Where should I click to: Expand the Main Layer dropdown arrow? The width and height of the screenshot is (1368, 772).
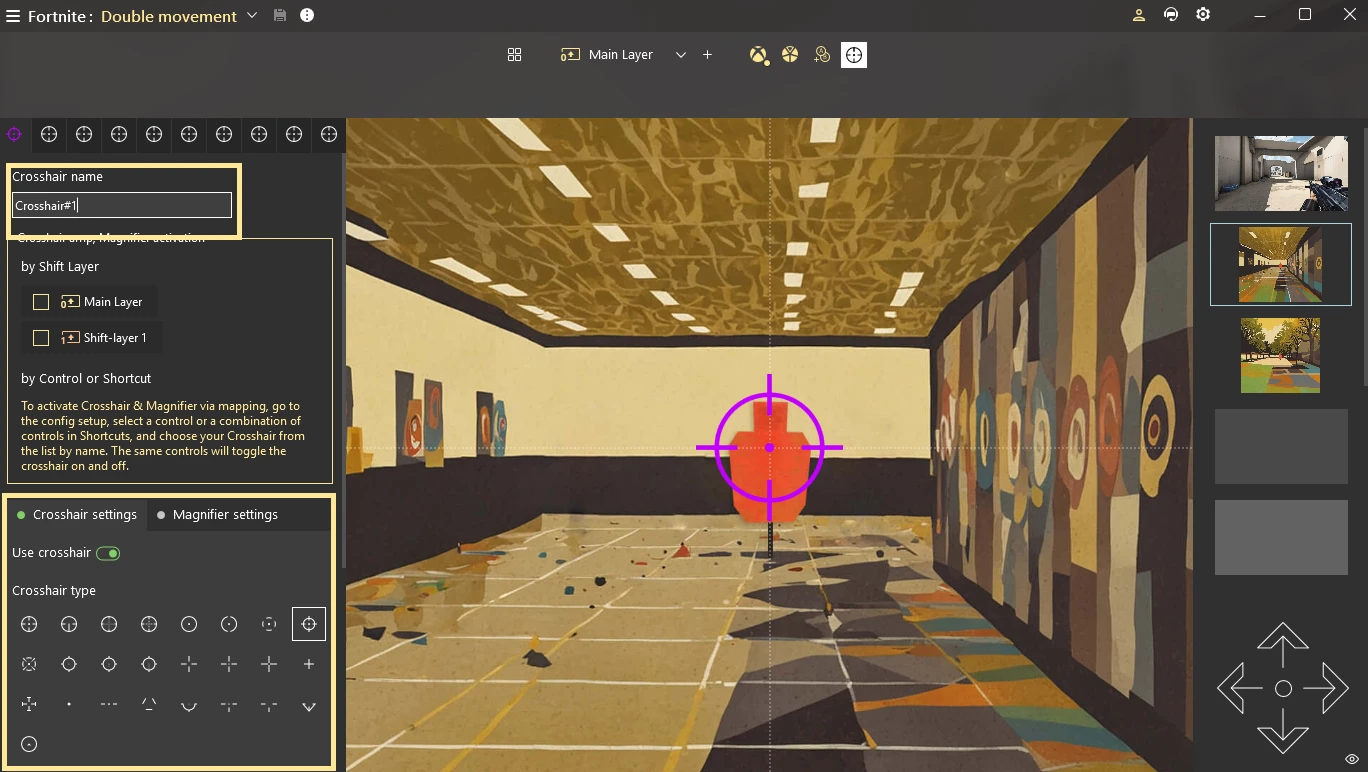pyautogui.click(x=680, y=55)
